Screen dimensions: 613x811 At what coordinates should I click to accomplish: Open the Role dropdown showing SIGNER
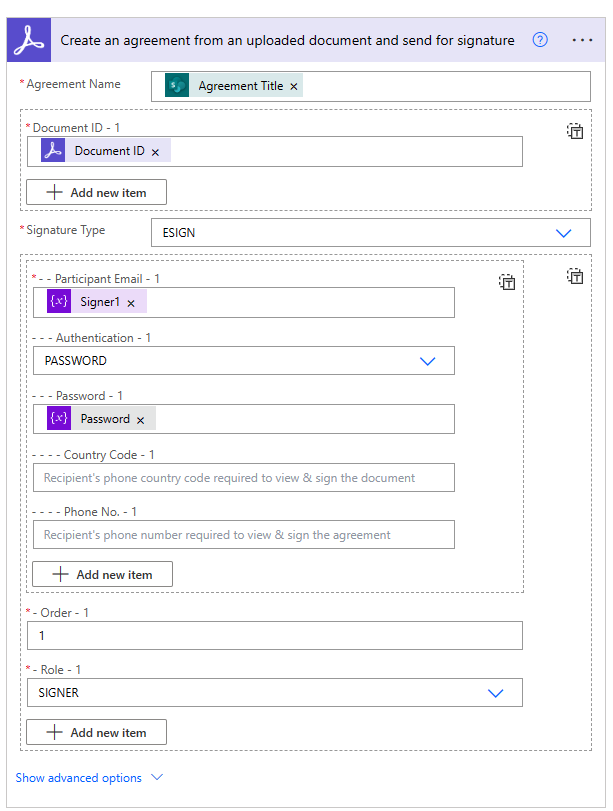(x=495, y=692)
